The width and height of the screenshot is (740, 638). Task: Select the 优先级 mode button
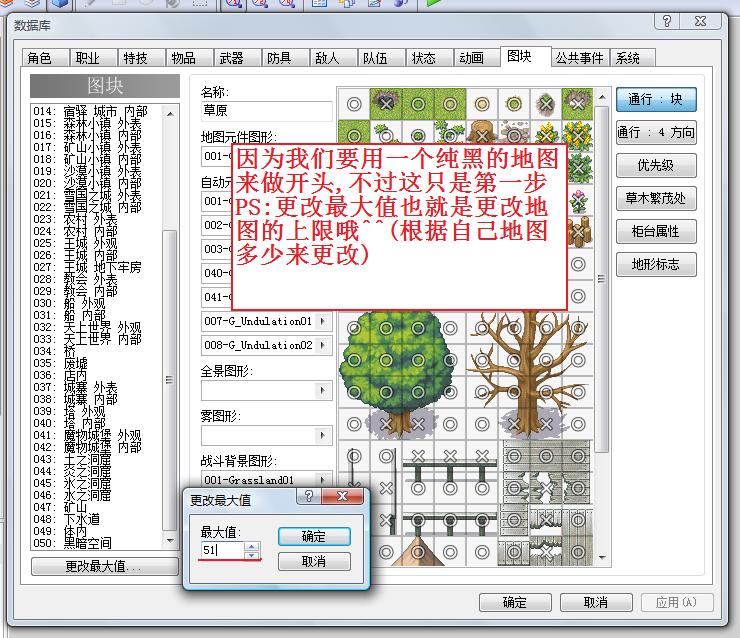click(x=656, y=165)
